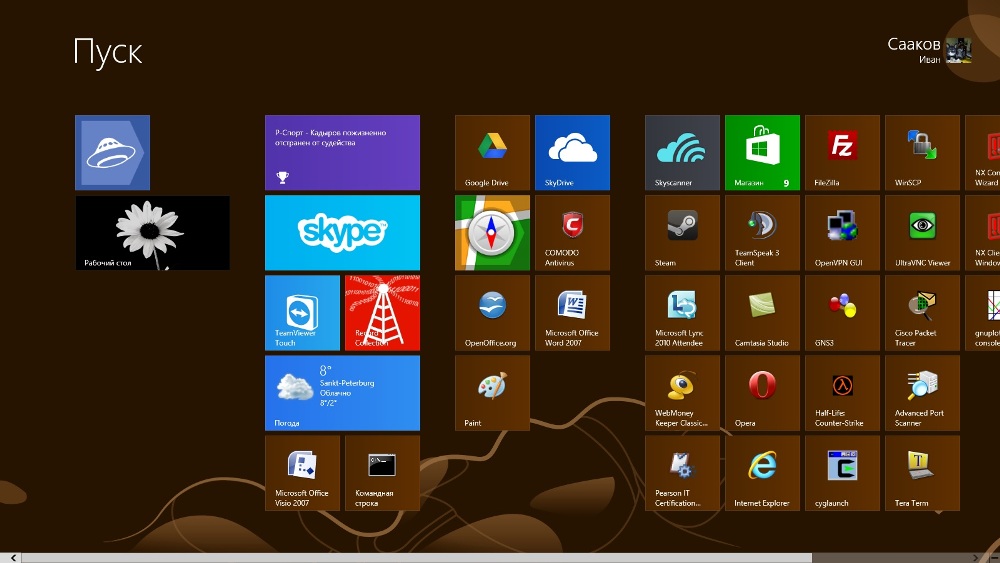Launch GNS3 tile

click(x=842, y=312)
